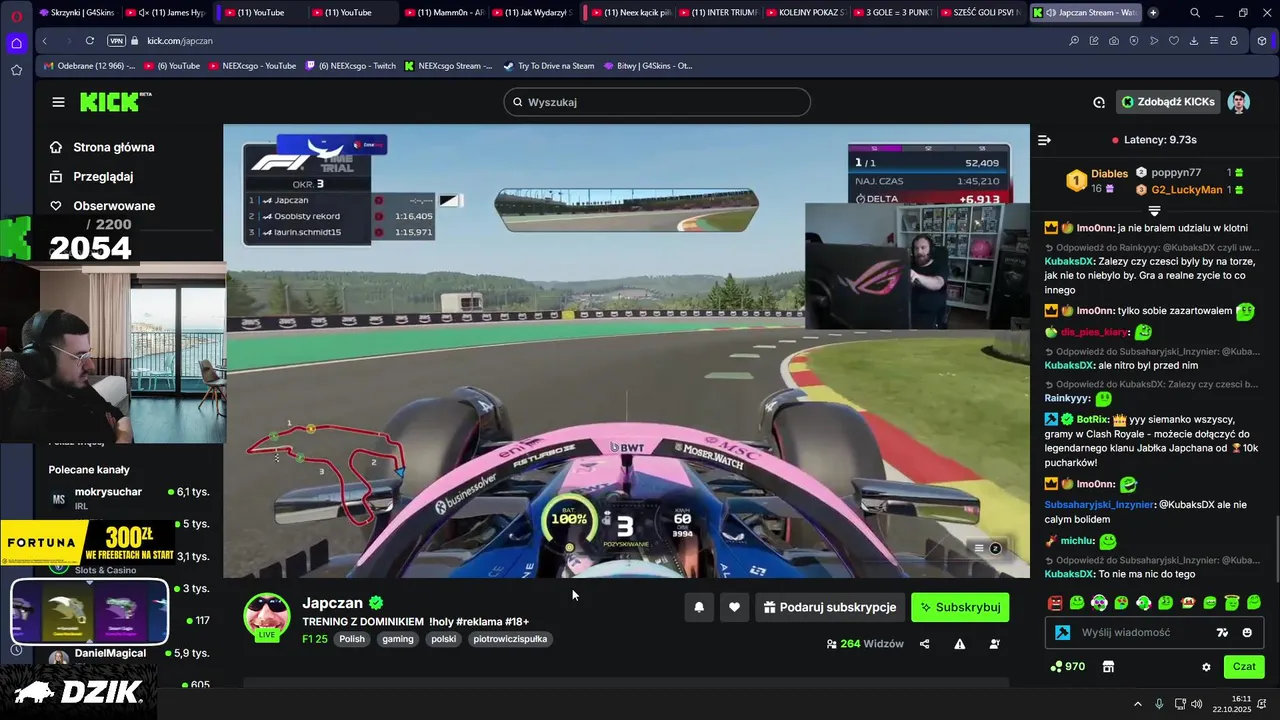This screenshot has width=1280, height=720.
Task: Open extensions cube icon
Action: [x=1262, y=41]
